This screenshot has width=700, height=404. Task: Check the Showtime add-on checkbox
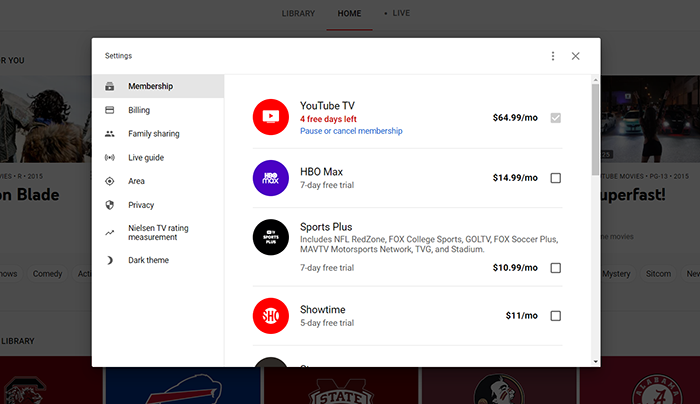(555, 316)
